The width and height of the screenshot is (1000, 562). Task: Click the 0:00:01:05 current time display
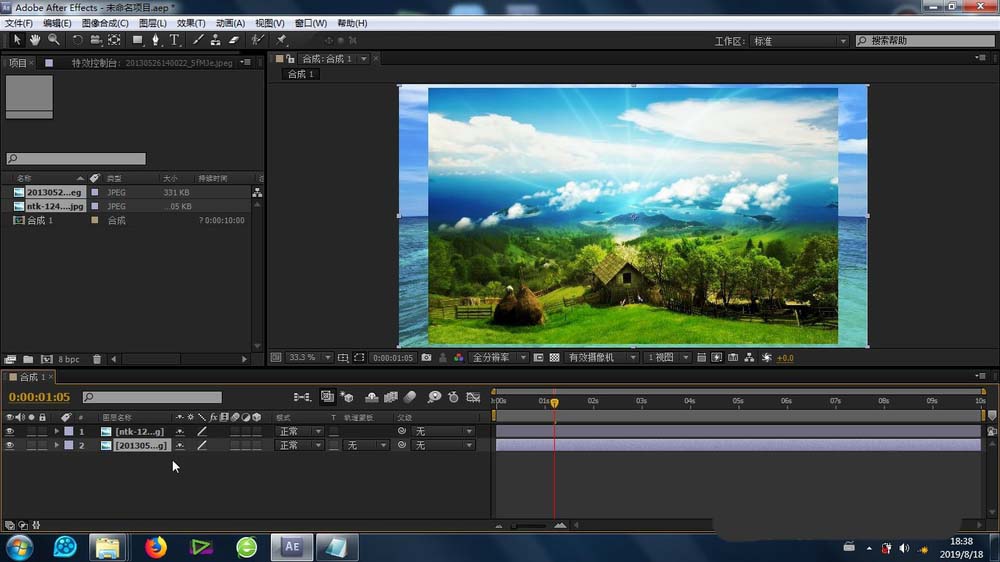click(x=40, y=397)
